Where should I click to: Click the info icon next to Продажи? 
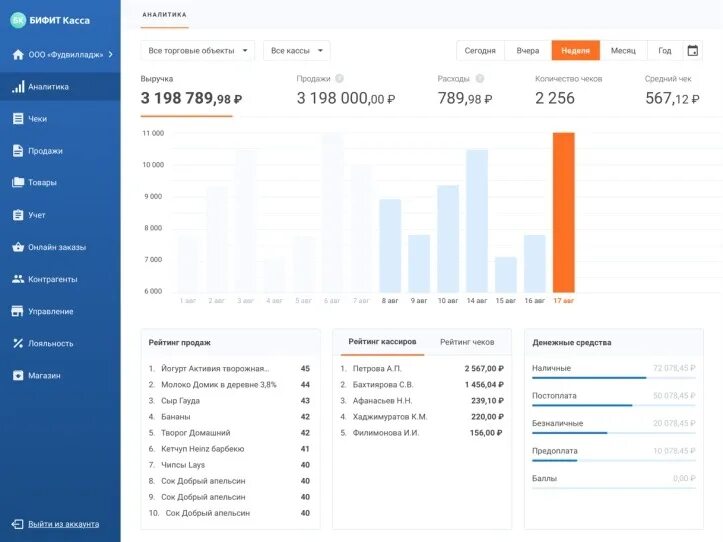[339, 78]
